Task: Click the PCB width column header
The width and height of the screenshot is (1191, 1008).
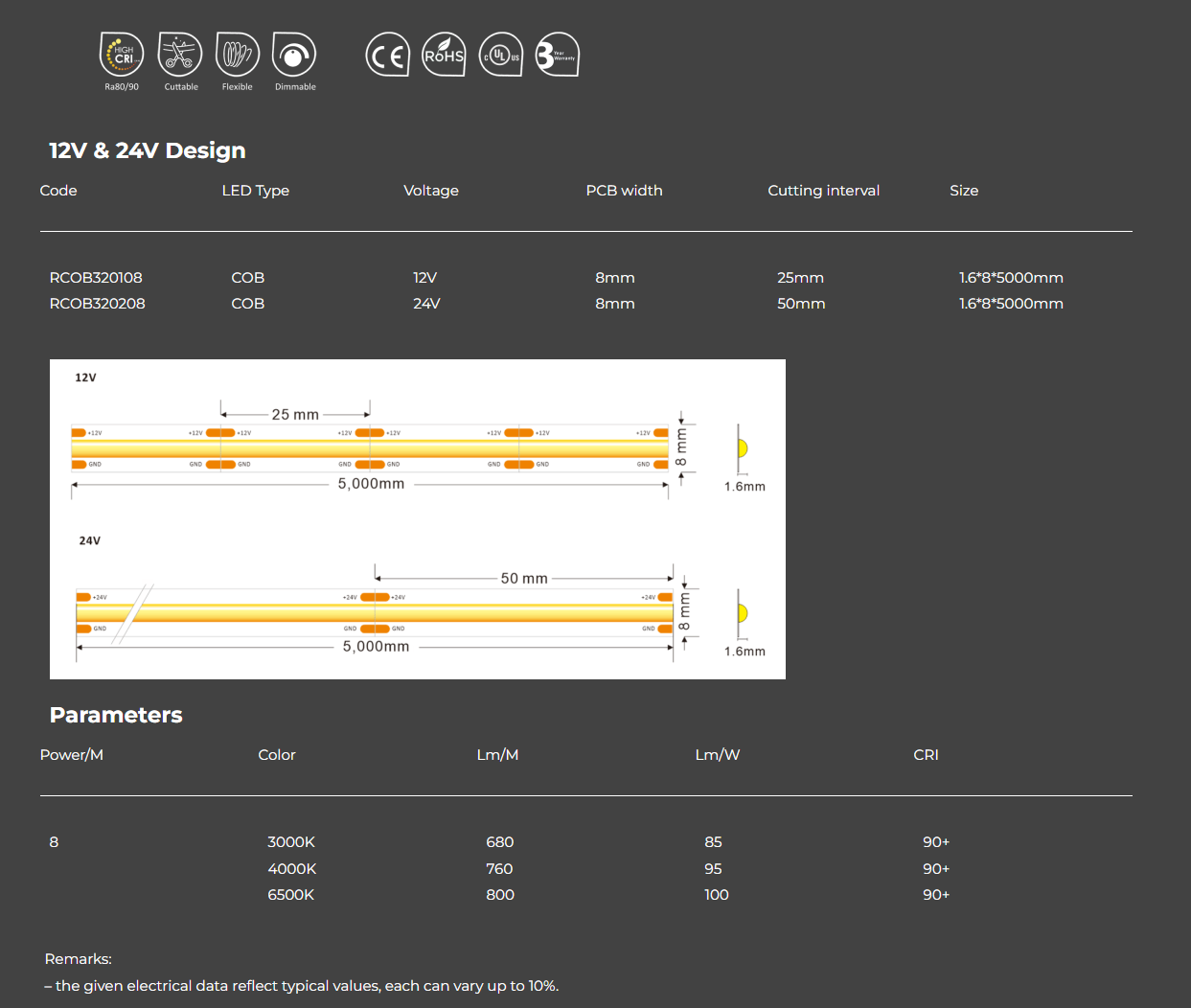Action: (x=624, y=191)
